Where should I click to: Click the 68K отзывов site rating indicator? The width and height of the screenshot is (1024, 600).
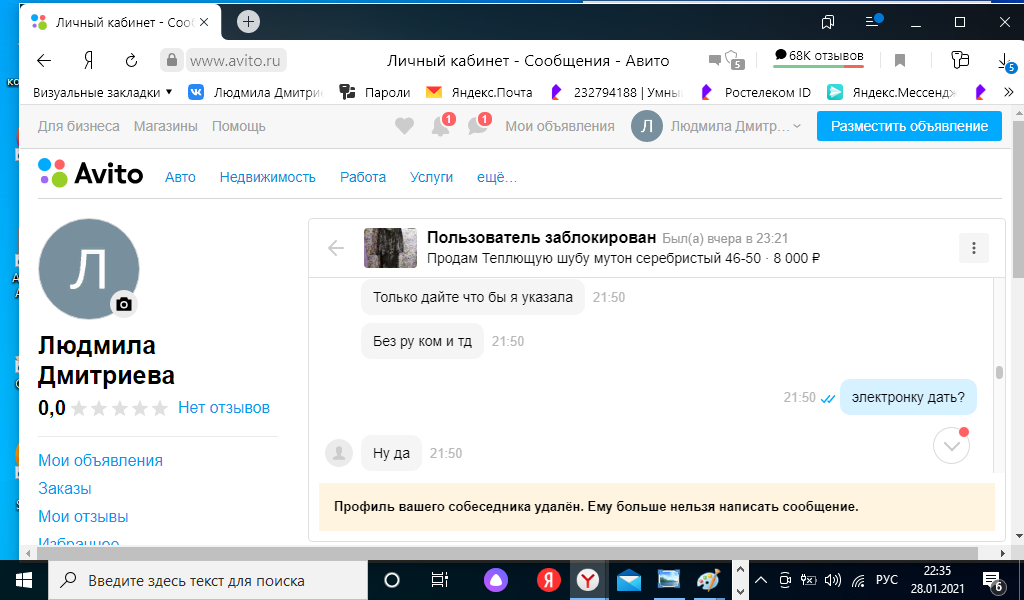(819, 57)
